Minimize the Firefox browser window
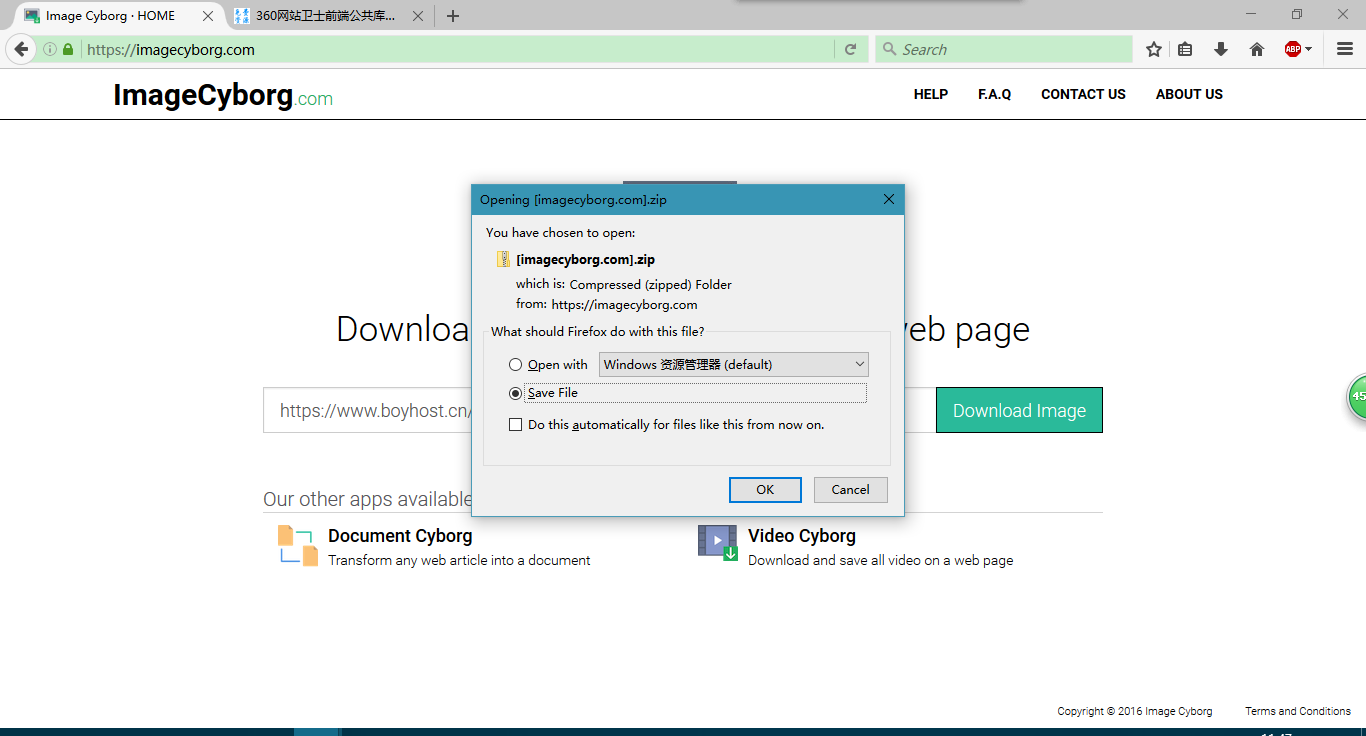Viewport: 1366px width, 736px height. (x=1251, y=14)
